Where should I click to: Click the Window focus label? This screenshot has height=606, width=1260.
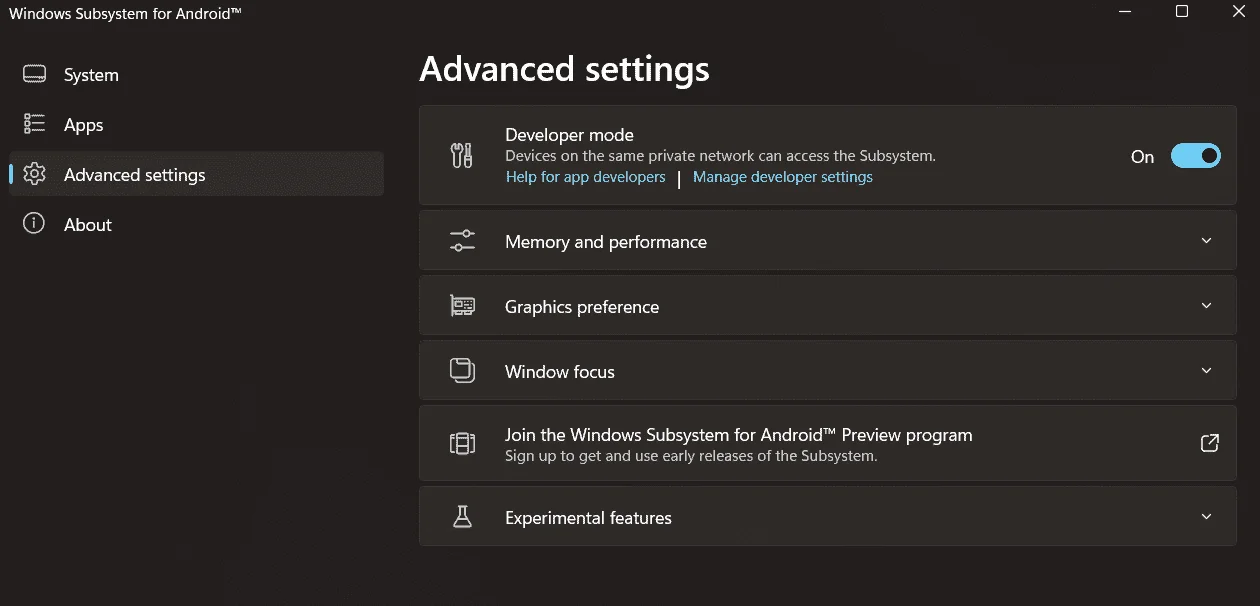pos(560,372)
